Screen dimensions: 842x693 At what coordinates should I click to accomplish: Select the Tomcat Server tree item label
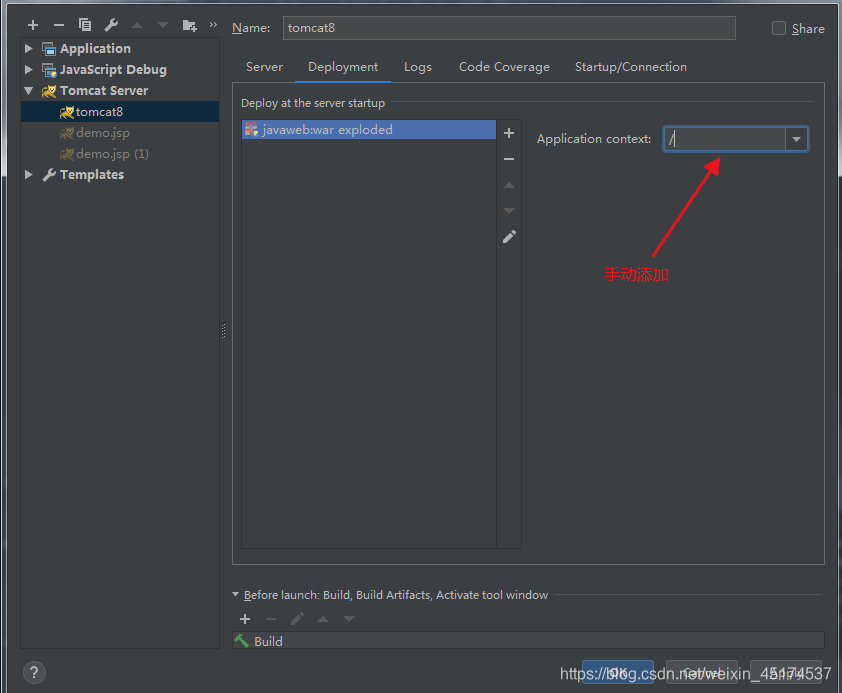104,91
